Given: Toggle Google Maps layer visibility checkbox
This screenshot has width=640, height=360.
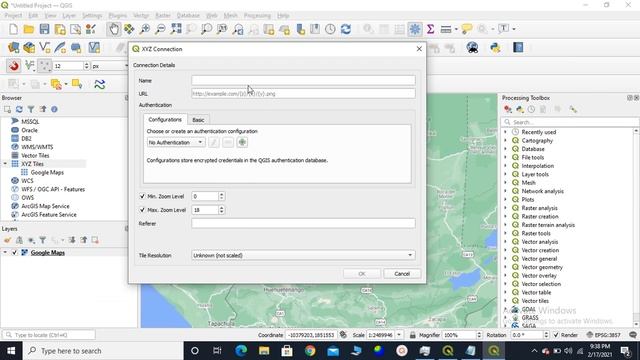Looking at the screenshot, I should (15, 253).
